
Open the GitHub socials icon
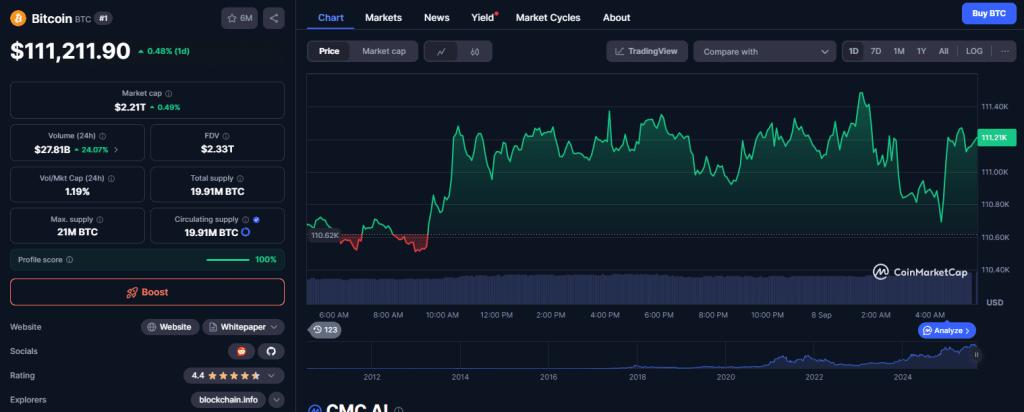270,351
